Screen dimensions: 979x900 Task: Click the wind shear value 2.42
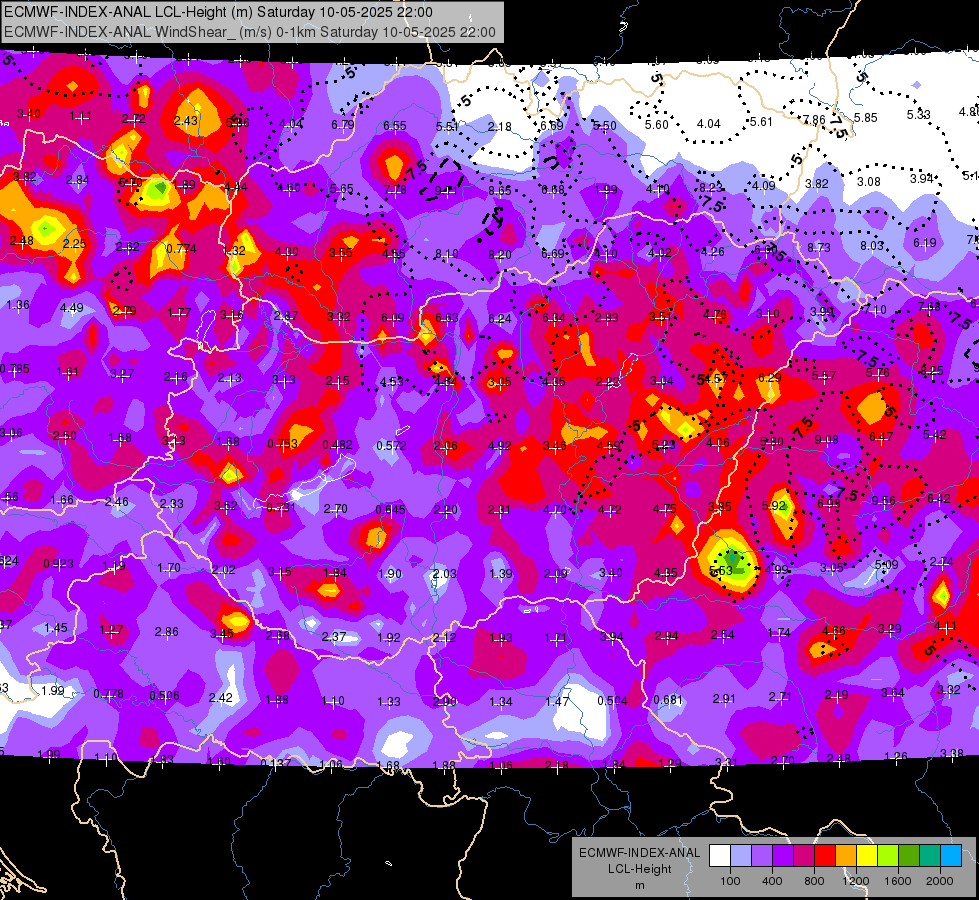point(221,698)
